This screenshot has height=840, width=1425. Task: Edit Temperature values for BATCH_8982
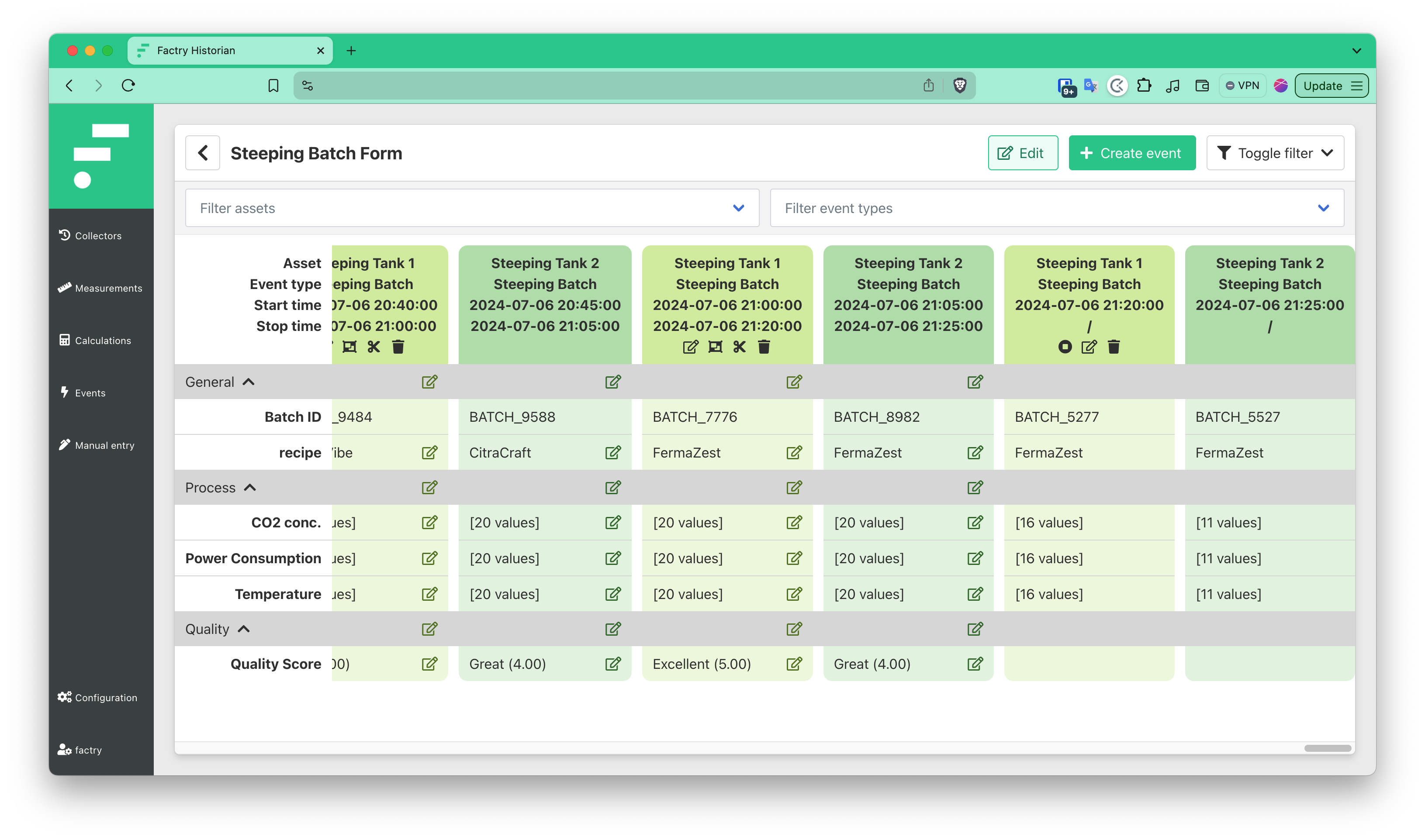[975, 594]
